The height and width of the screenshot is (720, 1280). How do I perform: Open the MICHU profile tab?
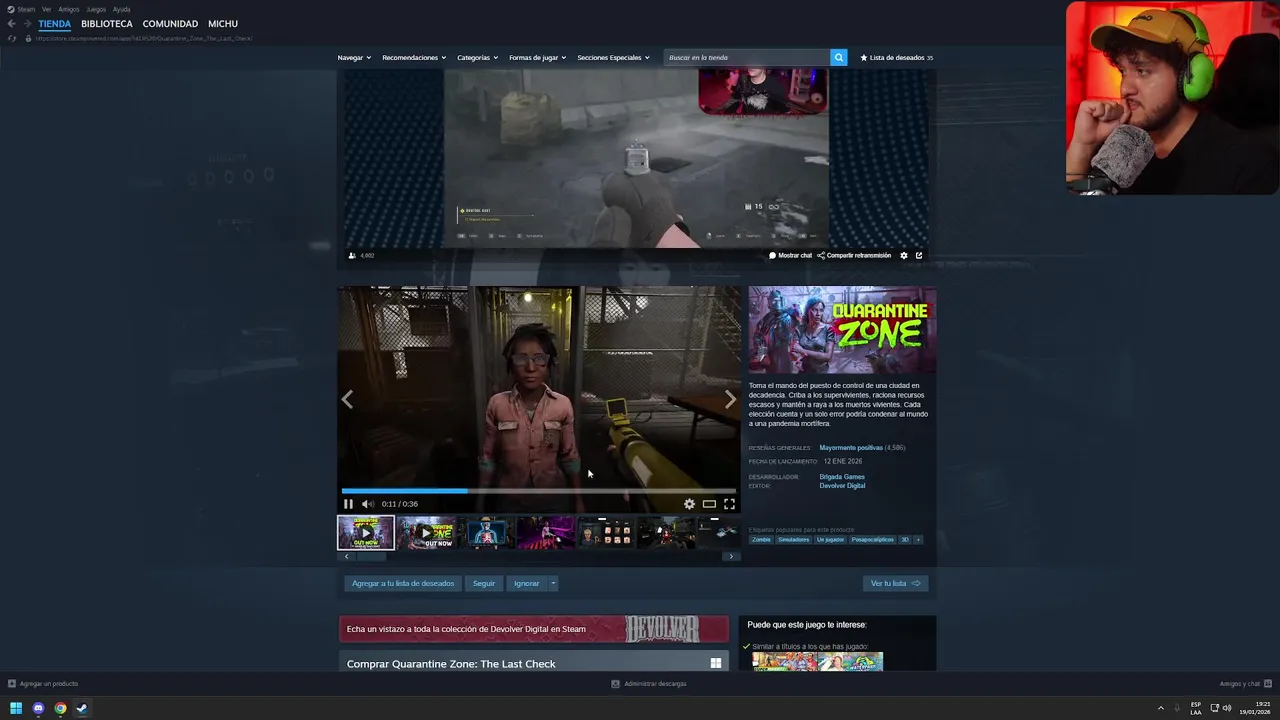pyautogui.click(x=223, y=24)
